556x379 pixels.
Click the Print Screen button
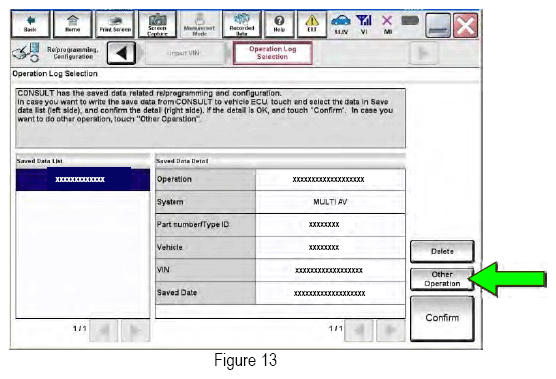pos(115,24)
